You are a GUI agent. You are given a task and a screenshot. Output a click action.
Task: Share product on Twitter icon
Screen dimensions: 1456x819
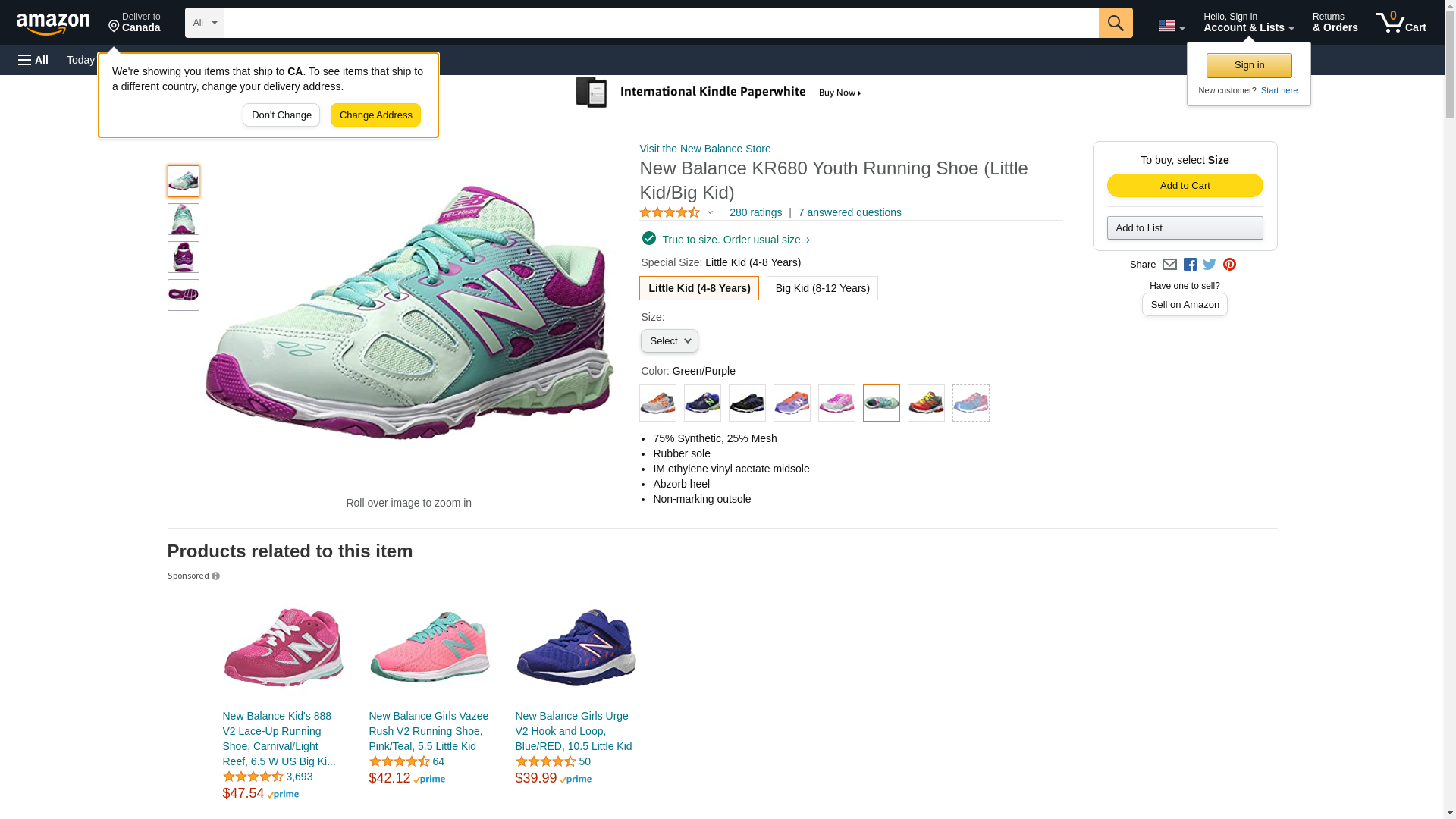(x=1210, y=265)
